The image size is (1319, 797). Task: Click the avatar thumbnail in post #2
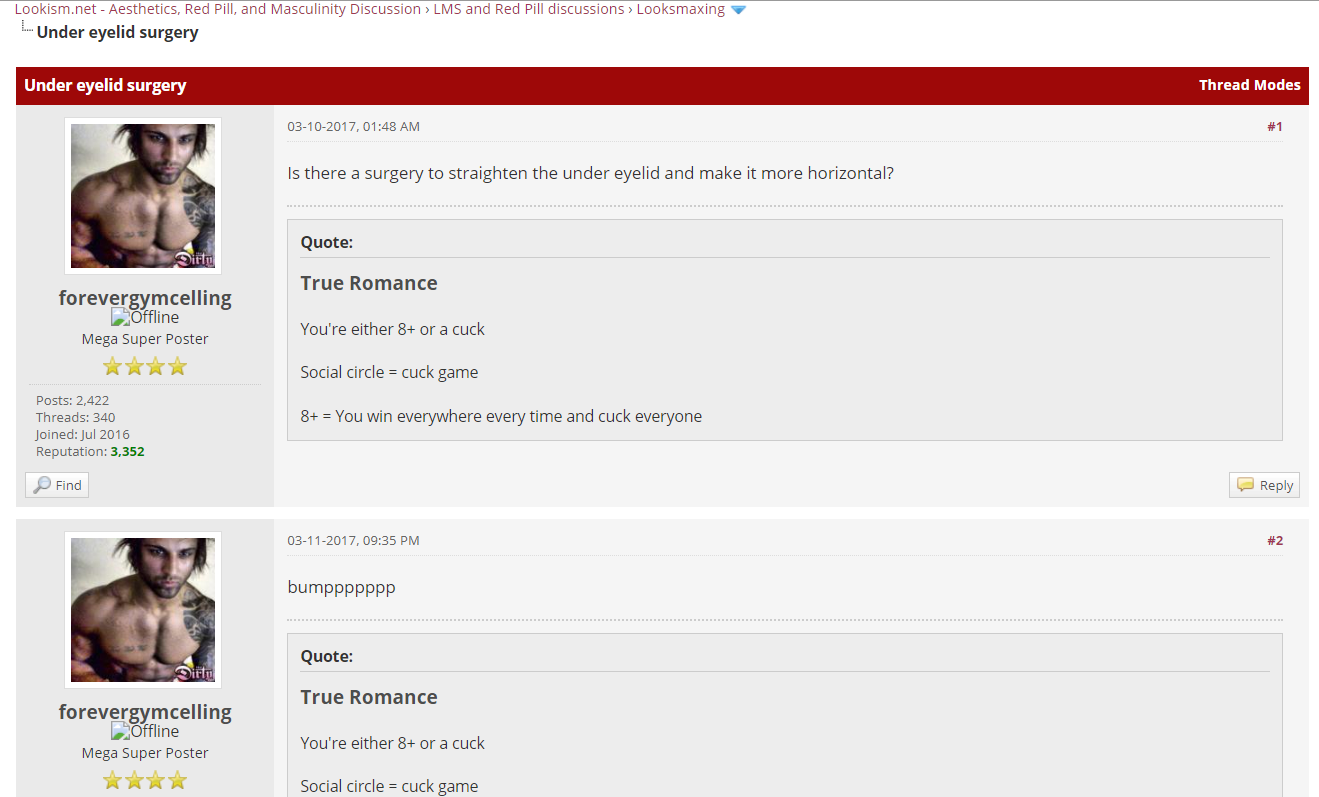143,610
